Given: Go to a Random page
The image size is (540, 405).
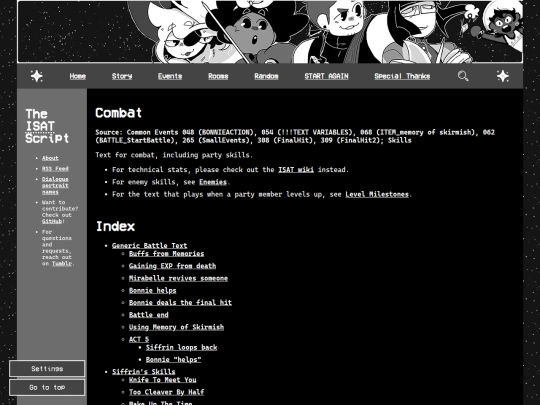Looking at the screenshot, I should (x=266, y=76).
